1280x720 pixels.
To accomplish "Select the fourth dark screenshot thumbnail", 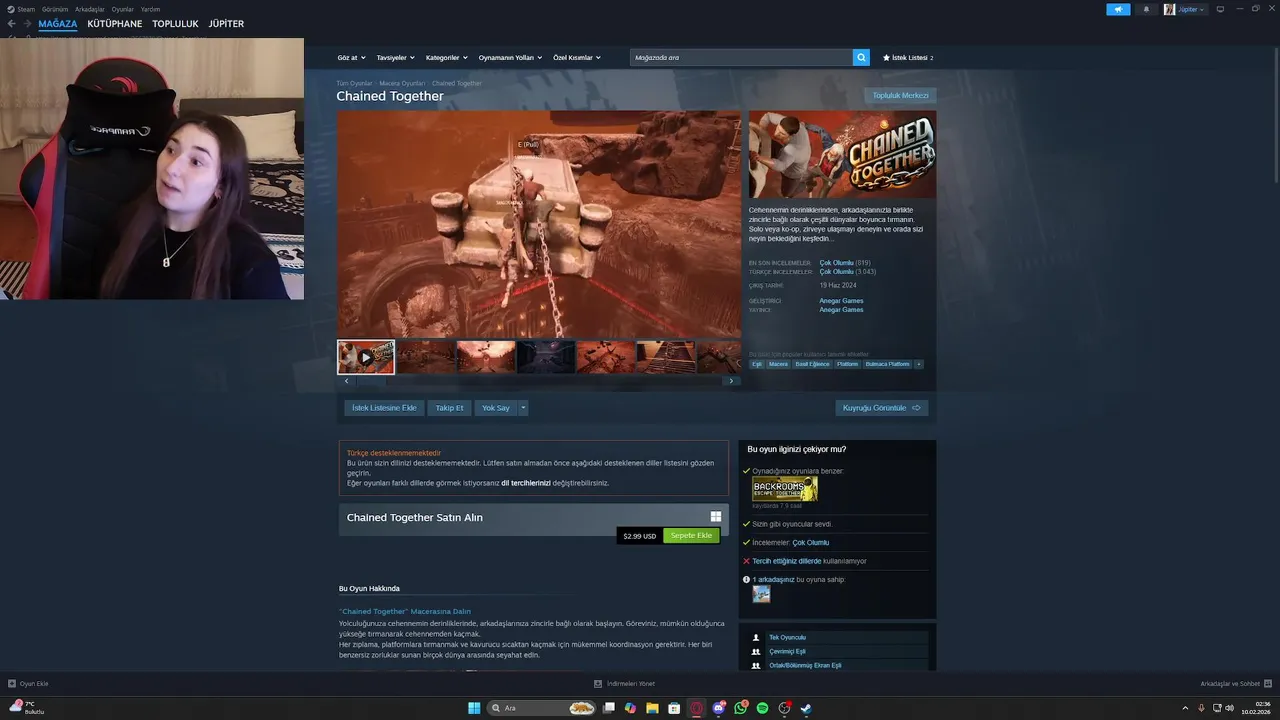I will (546, 357).
